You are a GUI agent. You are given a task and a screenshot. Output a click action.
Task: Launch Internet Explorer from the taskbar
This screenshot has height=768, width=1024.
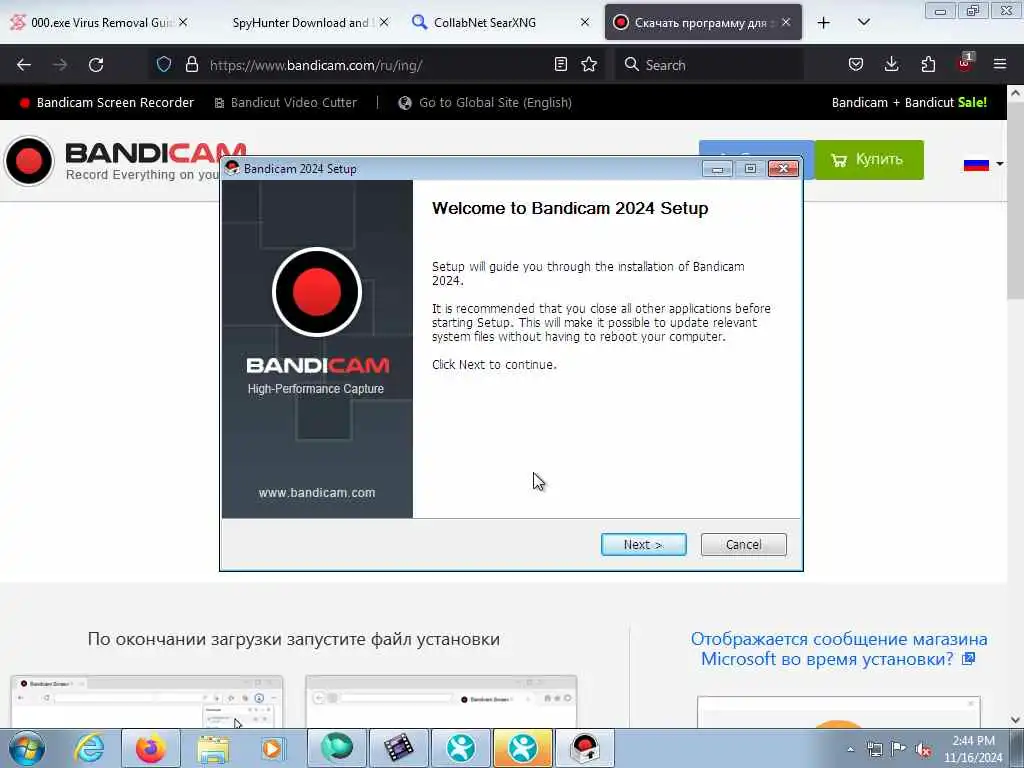(x=89, y=748)
